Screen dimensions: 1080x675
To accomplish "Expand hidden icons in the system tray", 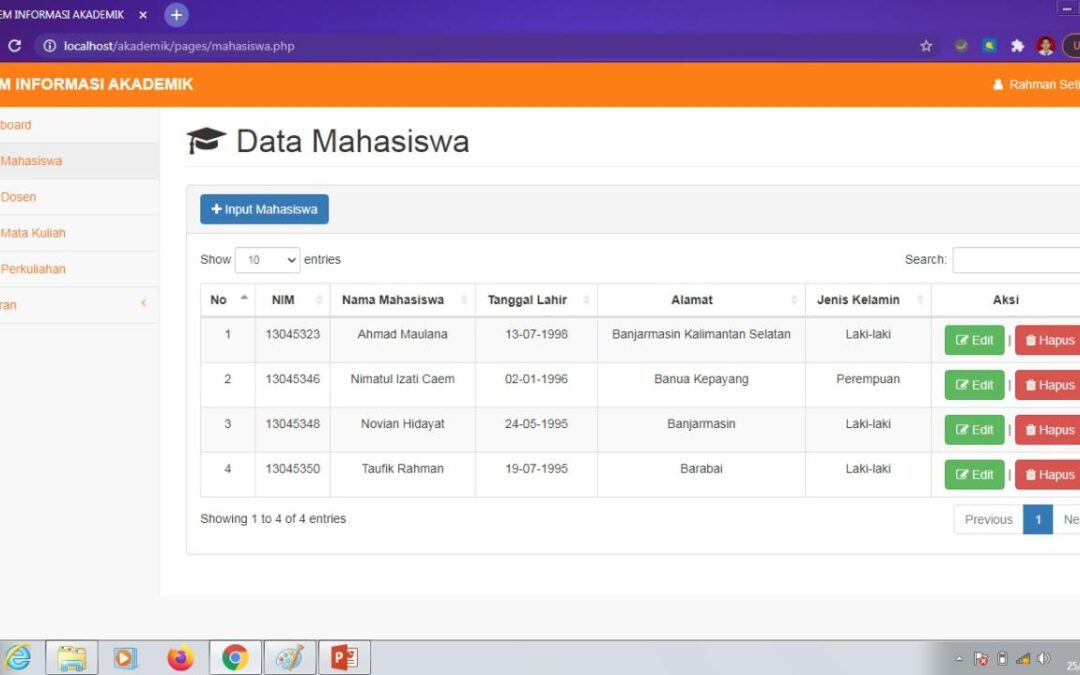I will pyautogui.click(x=959, y=657).
